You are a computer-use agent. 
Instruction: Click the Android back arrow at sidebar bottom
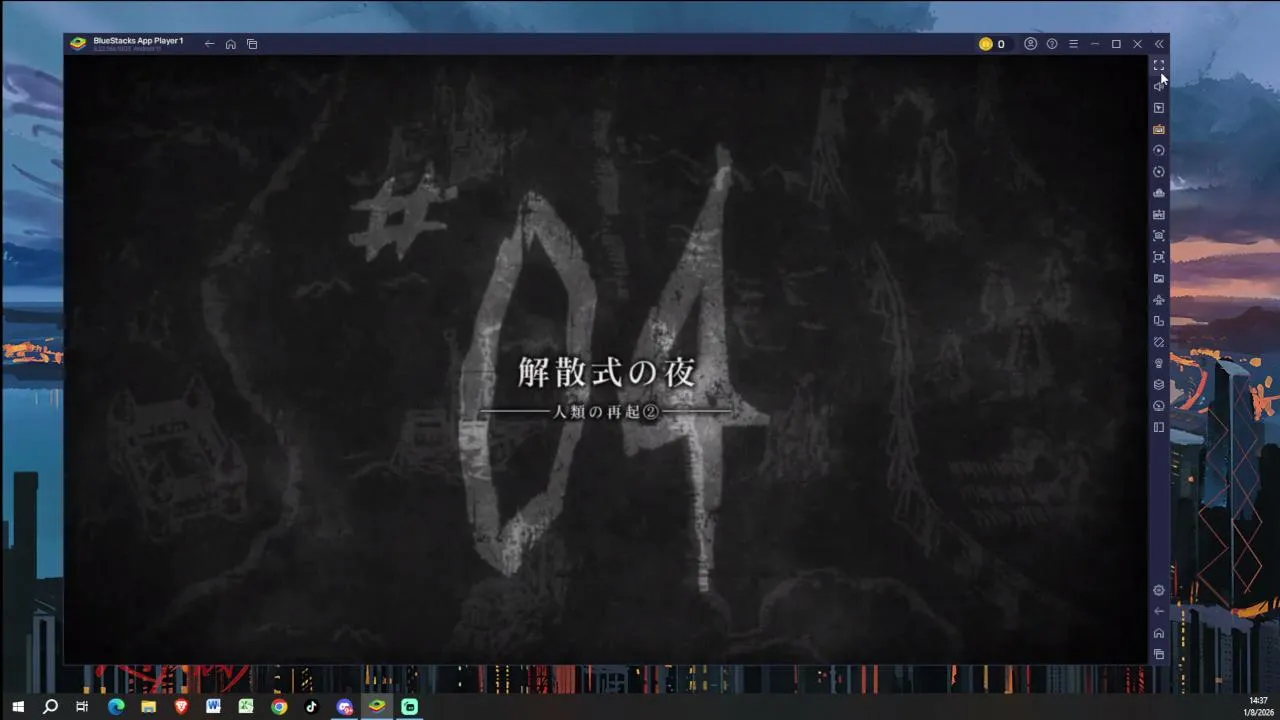pyautogui.click(x=1159, y=611)
